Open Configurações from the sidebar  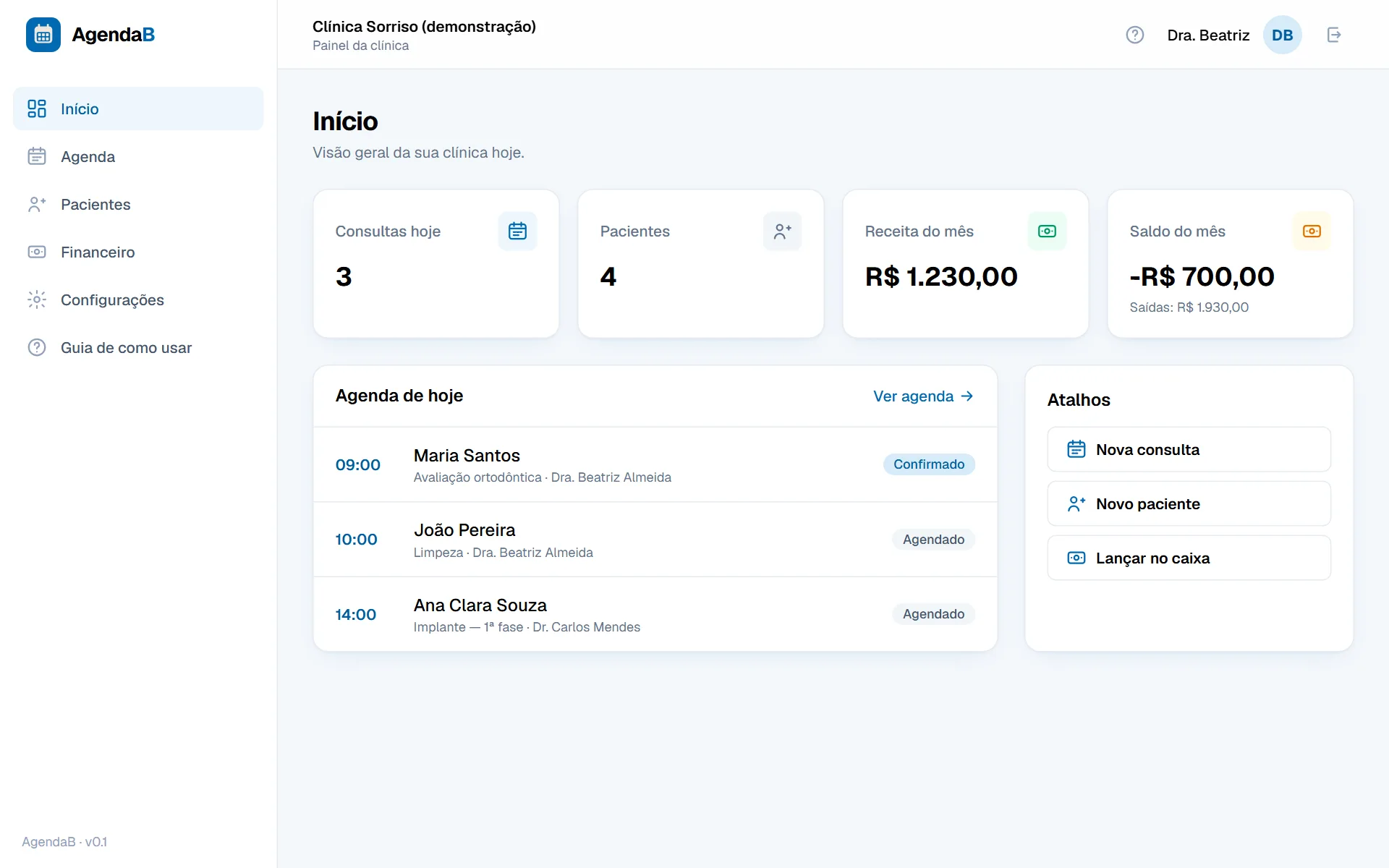[138, 299]
